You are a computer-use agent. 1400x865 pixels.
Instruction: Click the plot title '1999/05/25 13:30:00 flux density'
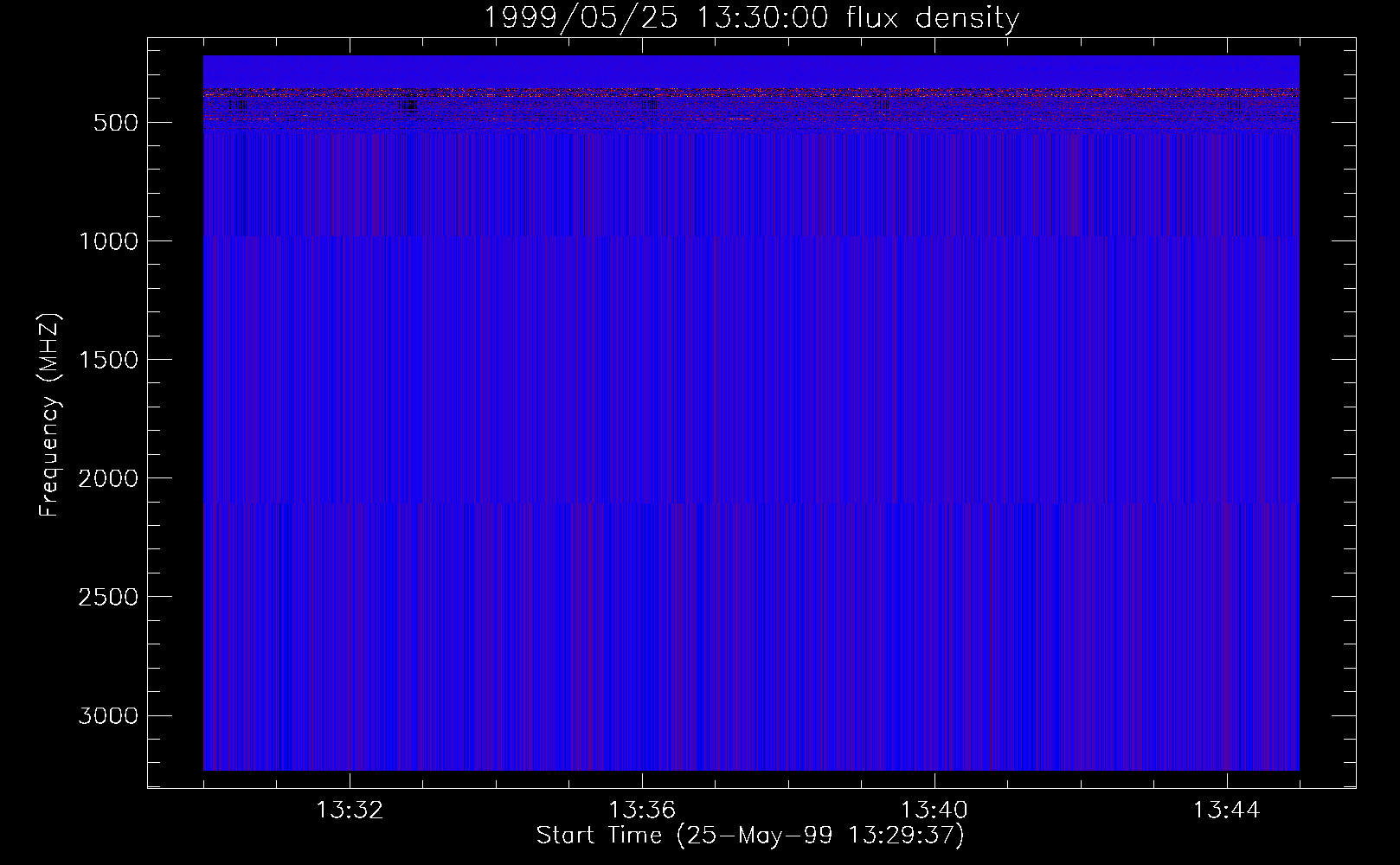coord(751,18)
